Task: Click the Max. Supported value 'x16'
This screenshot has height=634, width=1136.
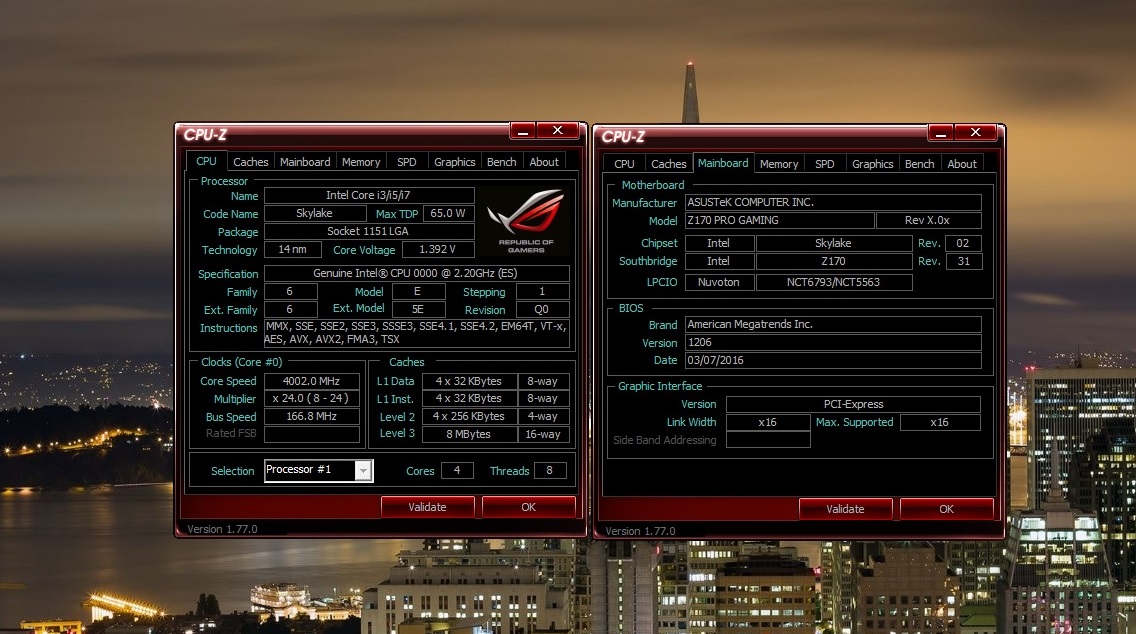Action: [x=940, y=422]
